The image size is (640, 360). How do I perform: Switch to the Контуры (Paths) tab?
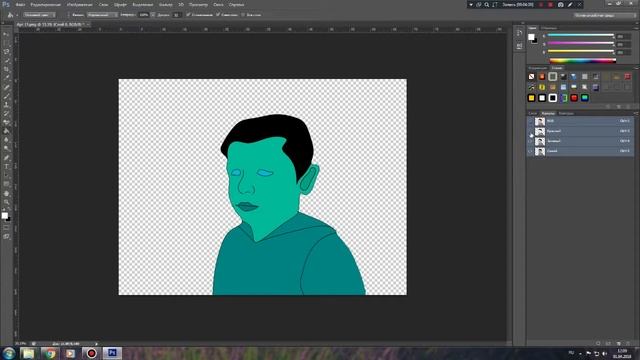pos(566,113)
